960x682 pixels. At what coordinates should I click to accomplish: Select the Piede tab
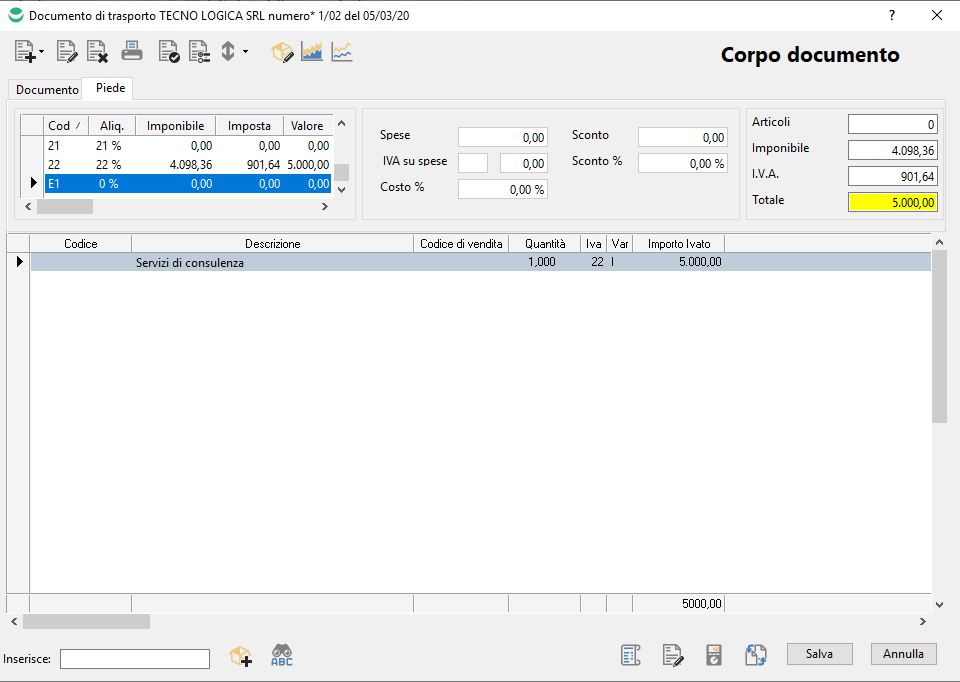click(110, 89)
